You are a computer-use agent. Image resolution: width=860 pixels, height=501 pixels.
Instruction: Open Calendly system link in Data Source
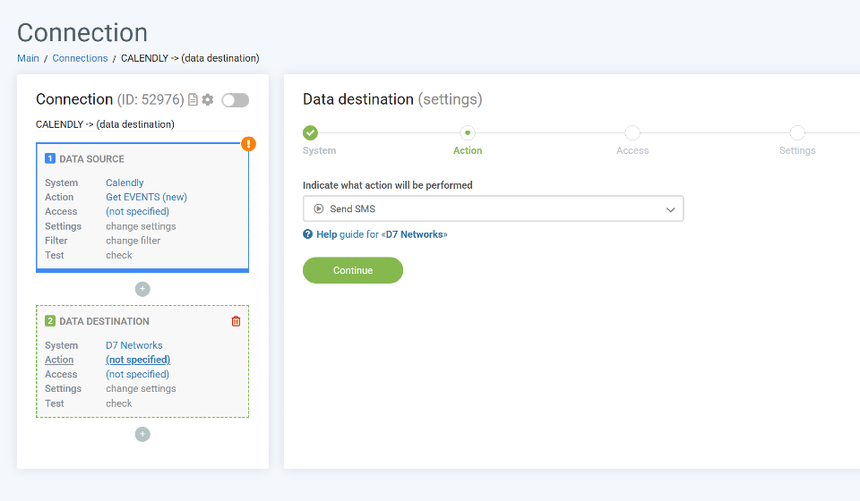pos(125,183)
